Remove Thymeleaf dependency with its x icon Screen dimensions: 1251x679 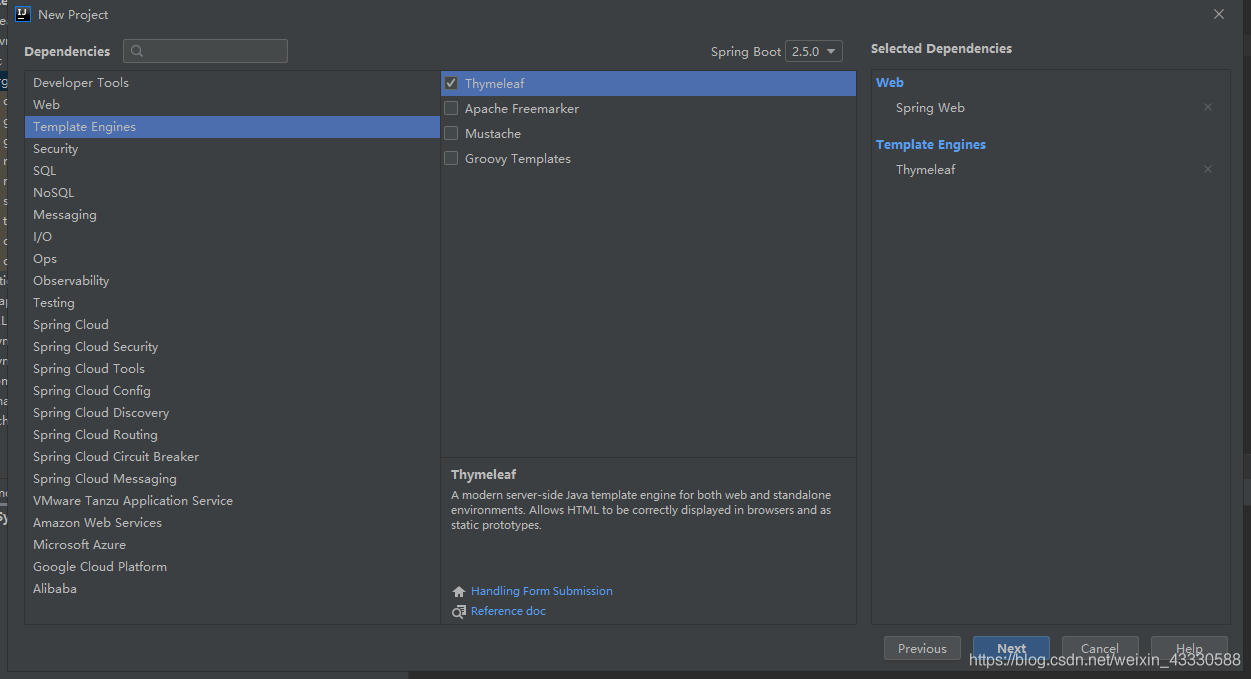coord(1208,169)
